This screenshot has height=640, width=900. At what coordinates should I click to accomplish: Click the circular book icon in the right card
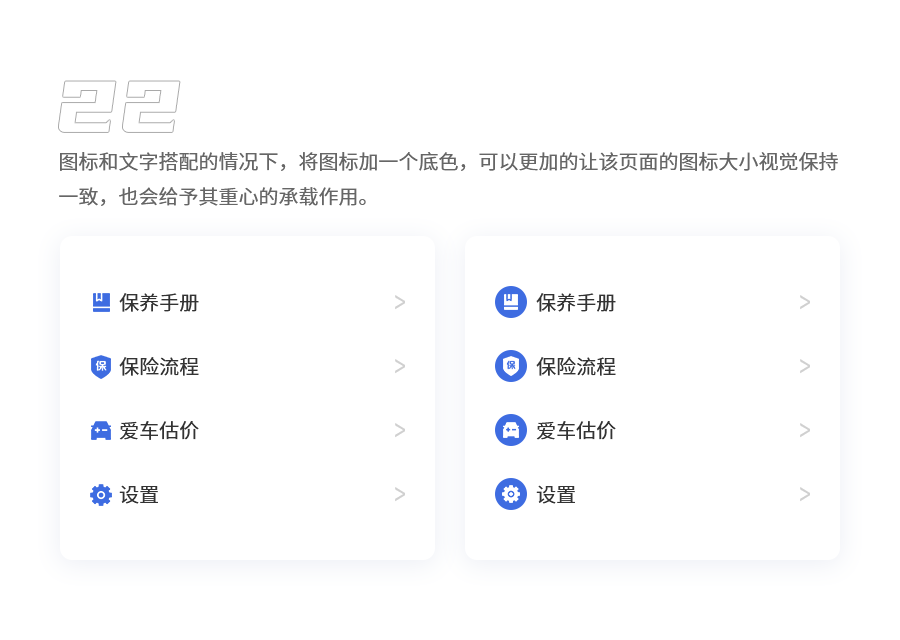coord(511,302)
